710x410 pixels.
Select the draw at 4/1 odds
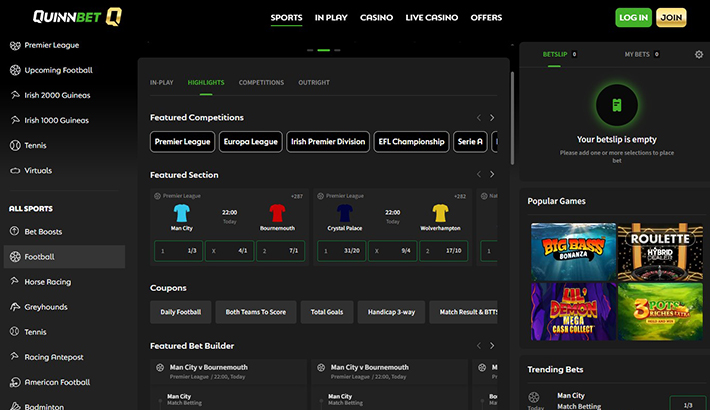coord(230,251)
